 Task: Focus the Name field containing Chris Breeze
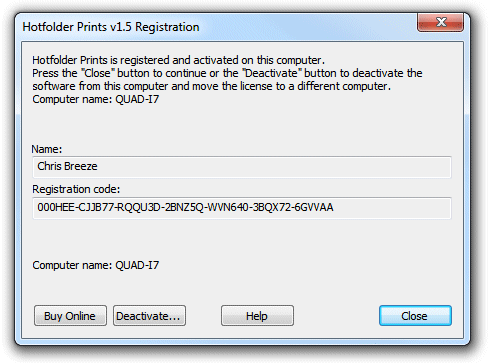point(242,167)
